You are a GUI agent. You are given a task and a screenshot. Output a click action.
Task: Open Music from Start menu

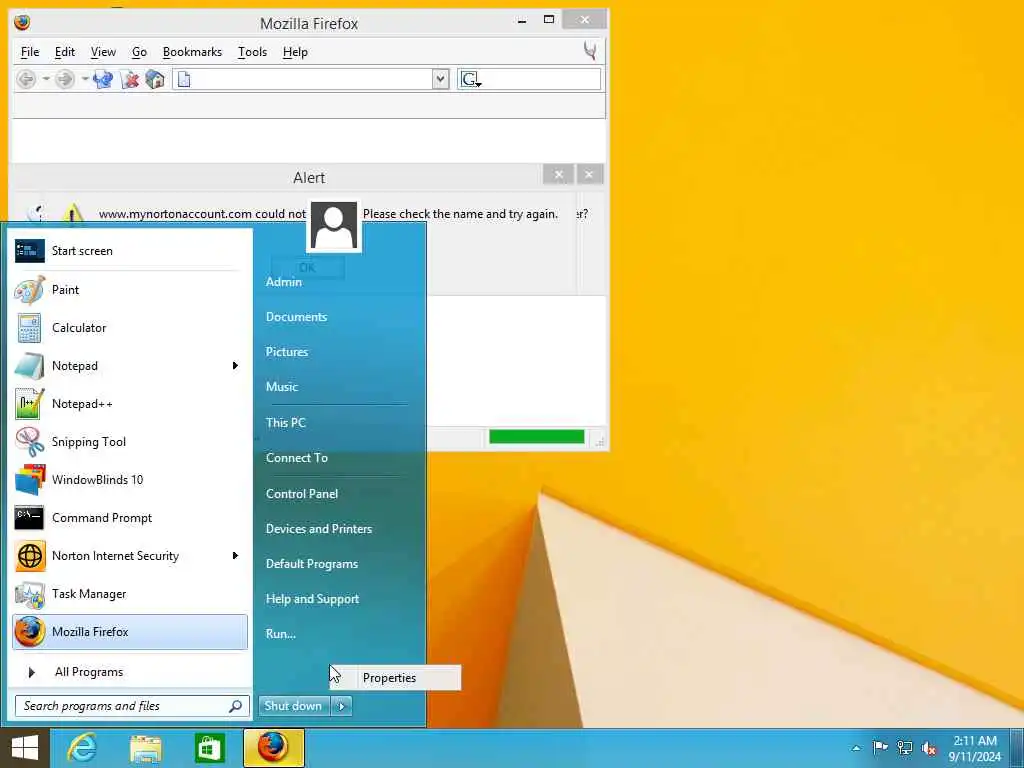click(281, 387)
